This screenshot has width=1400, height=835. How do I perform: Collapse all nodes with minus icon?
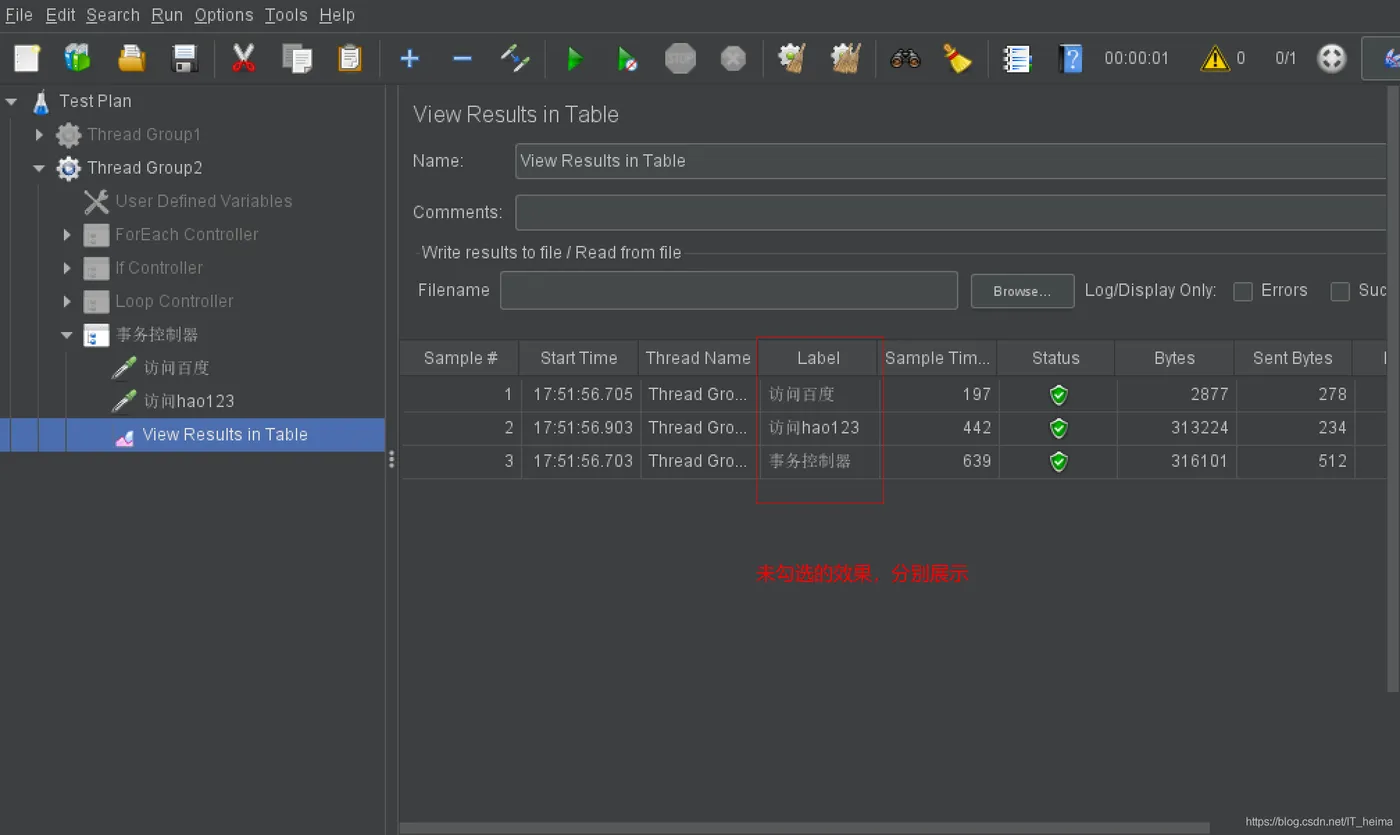click(x=462, y=58)
